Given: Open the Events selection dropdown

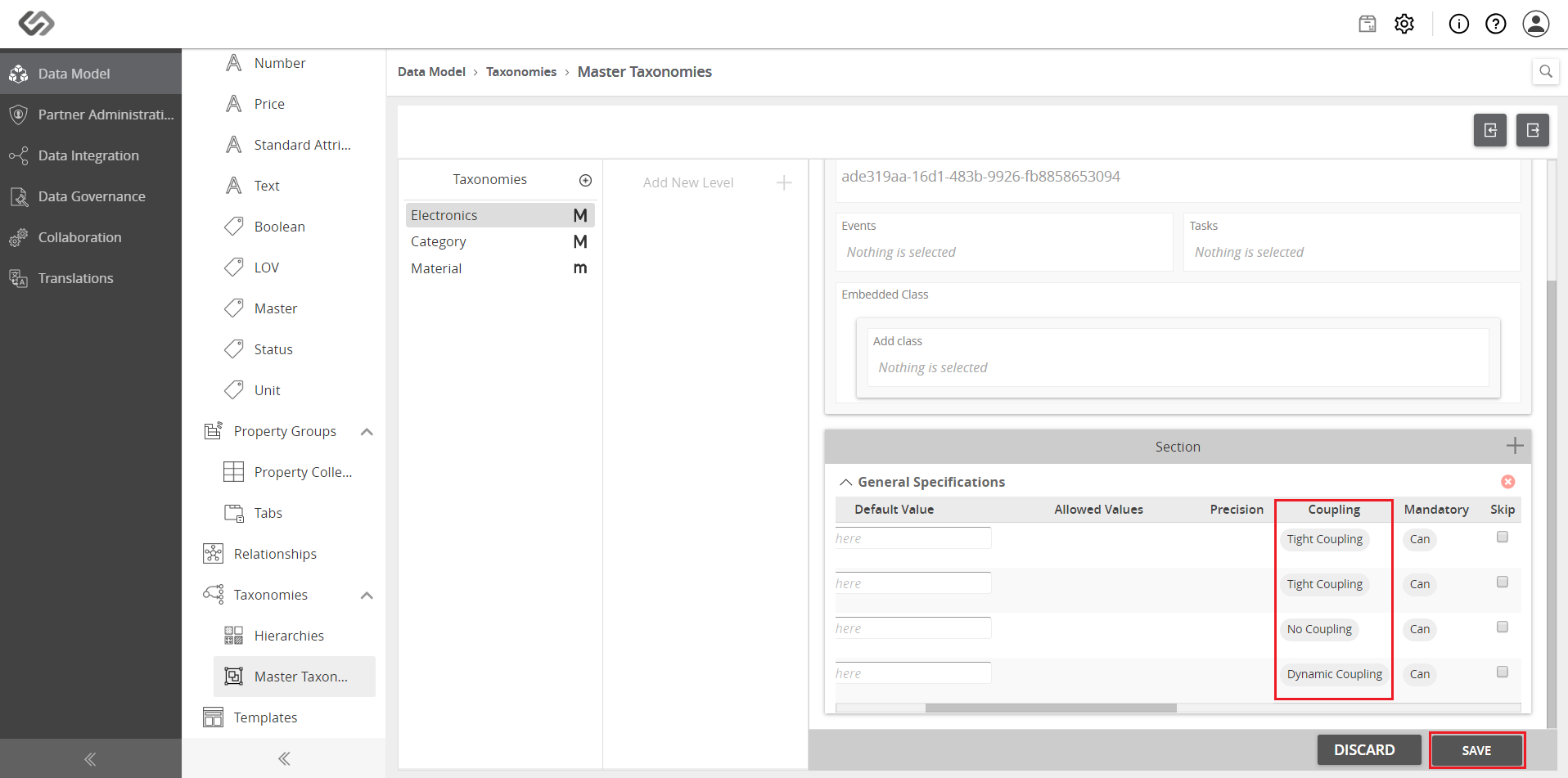Looking at the screenshot, I should [x=1004, y=252].
